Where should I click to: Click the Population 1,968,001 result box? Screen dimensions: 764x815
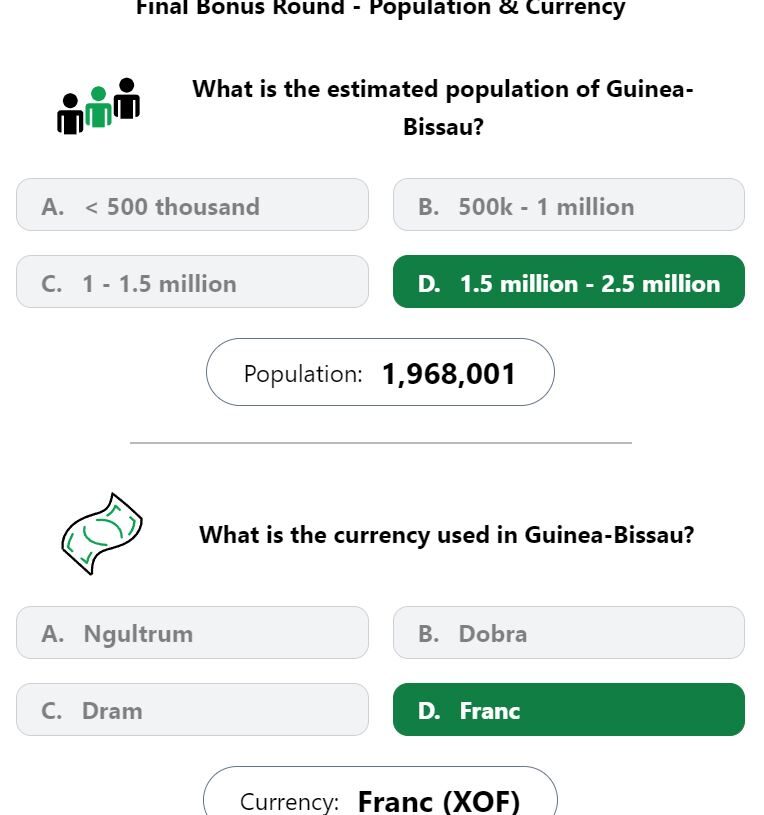click(380, 373)
